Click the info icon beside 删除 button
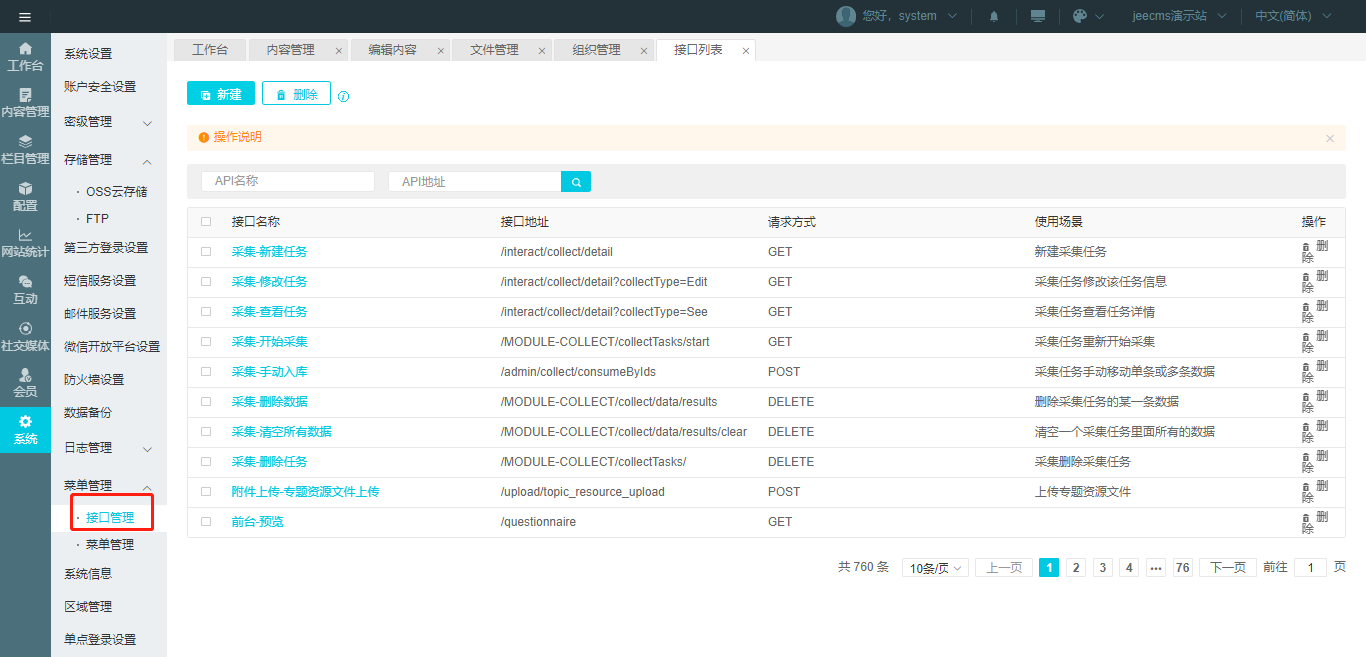Screen dimensions: 1366x657 [x=344, y=97]
